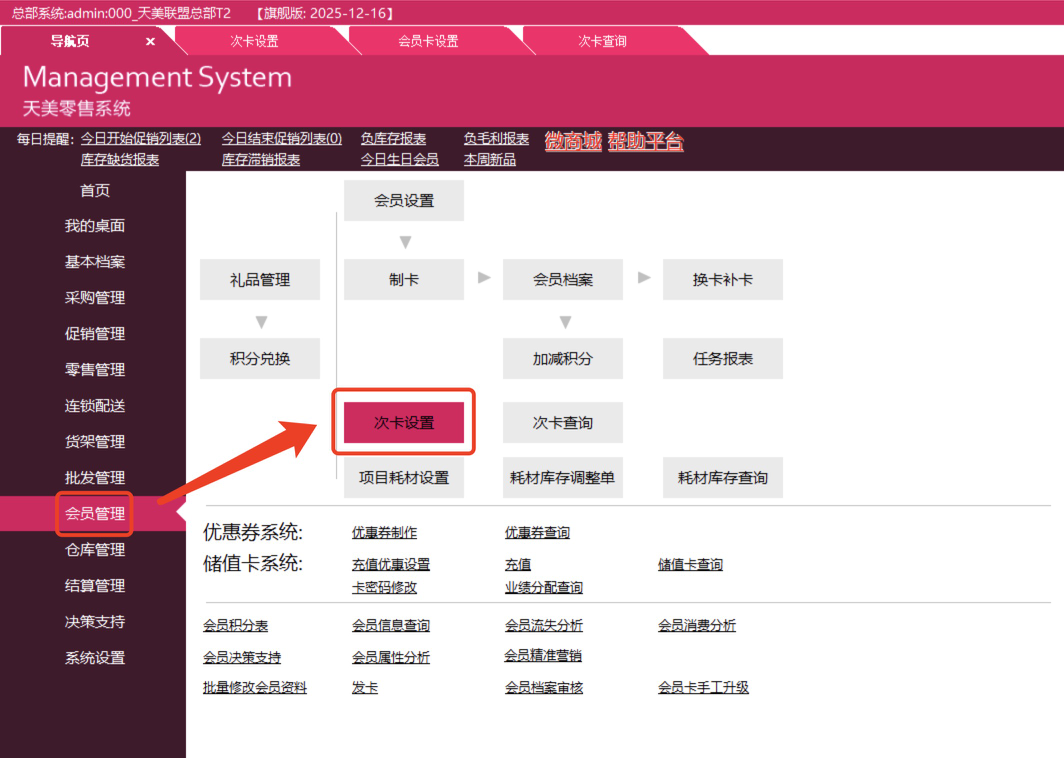Switch to the 次卡设置 tab
Viewport: 1064px width, 758px height.
point(254,42)
